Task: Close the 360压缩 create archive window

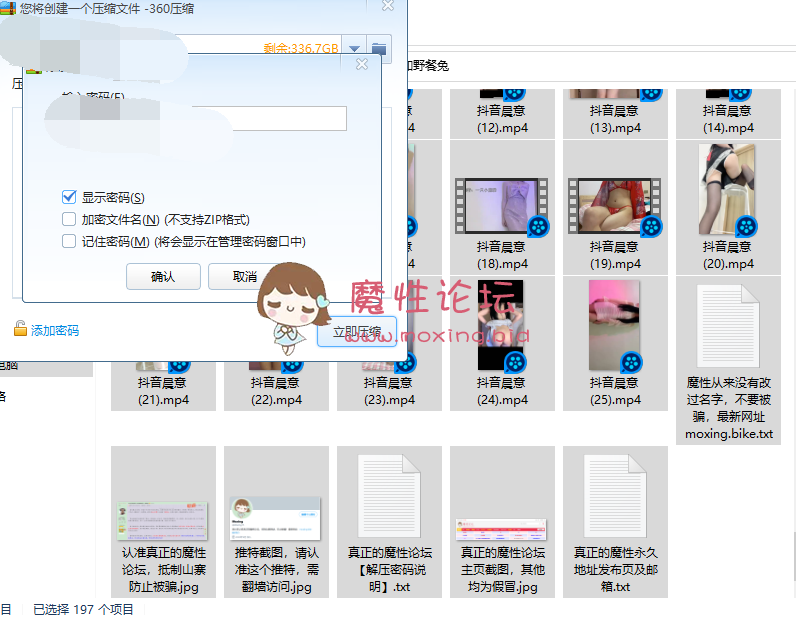Action: coord(388,6)
